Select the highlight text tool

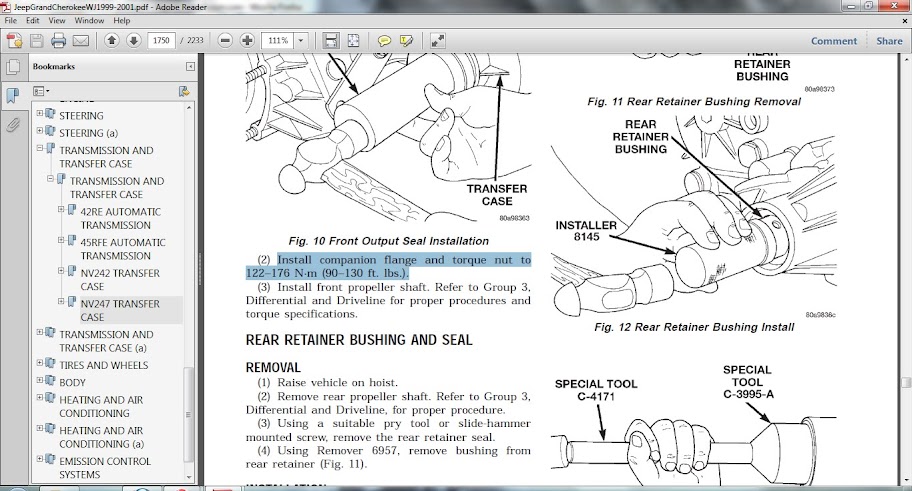pos(406,41)
